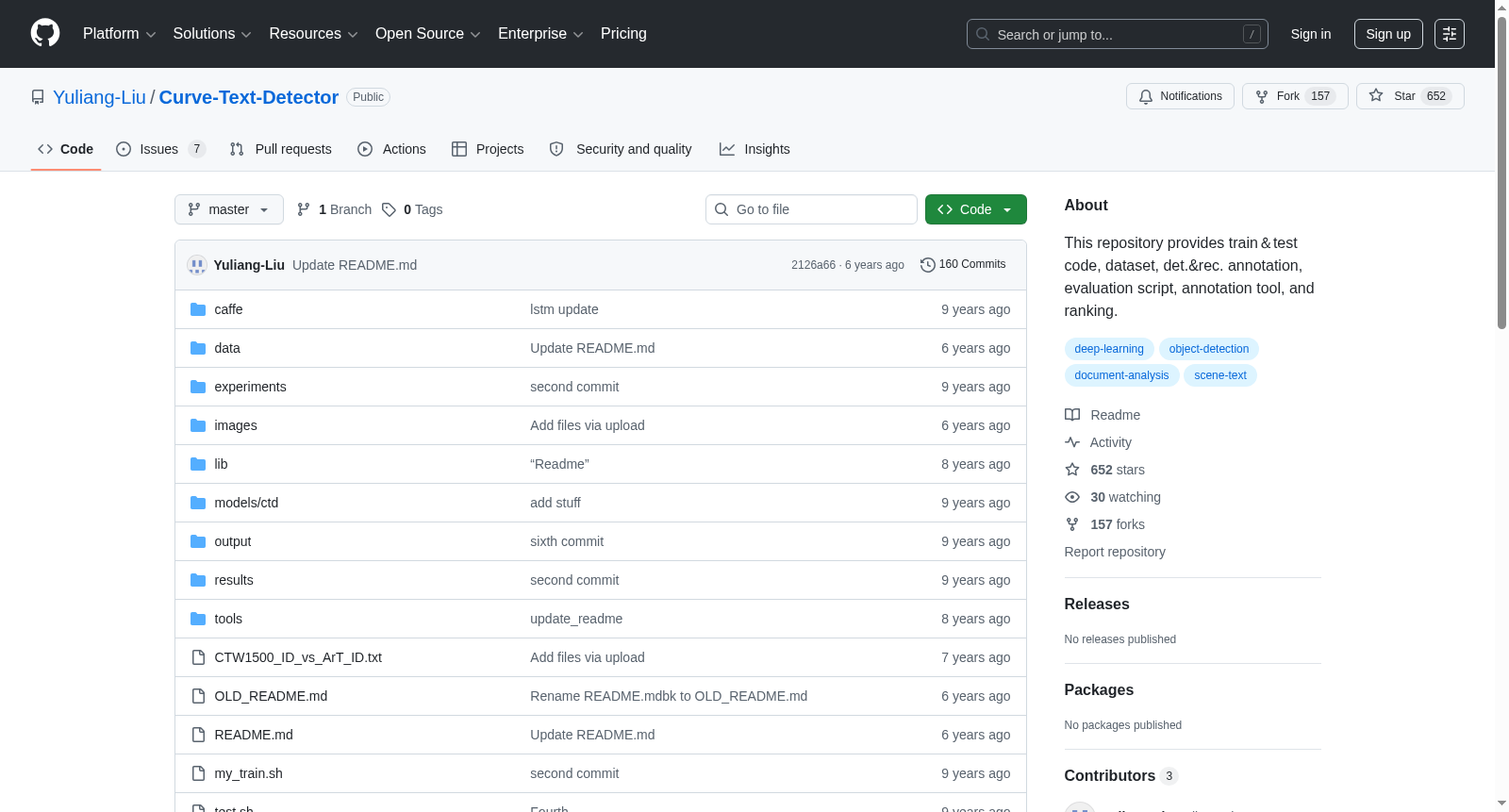1509x812 pixels.
Task: Click the images folder icon
Action: [198, 425]
